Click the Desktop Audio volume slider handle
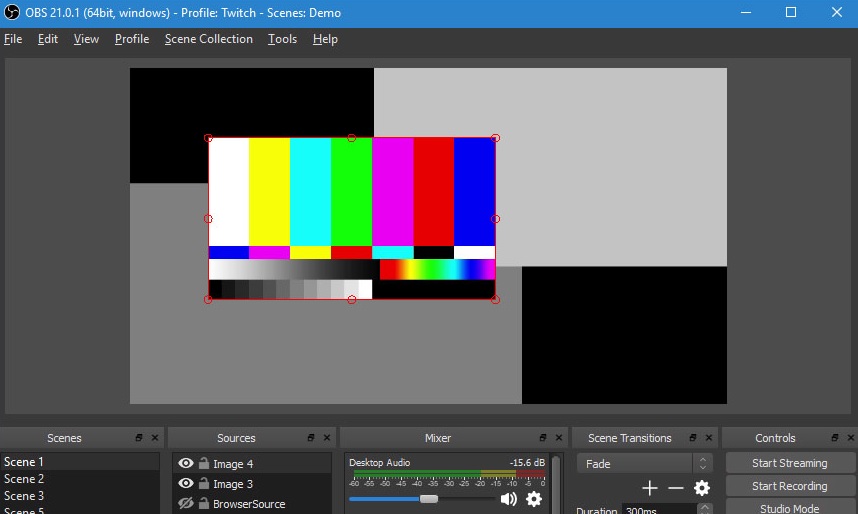This screenshot has width=858, height=514. 429,499
